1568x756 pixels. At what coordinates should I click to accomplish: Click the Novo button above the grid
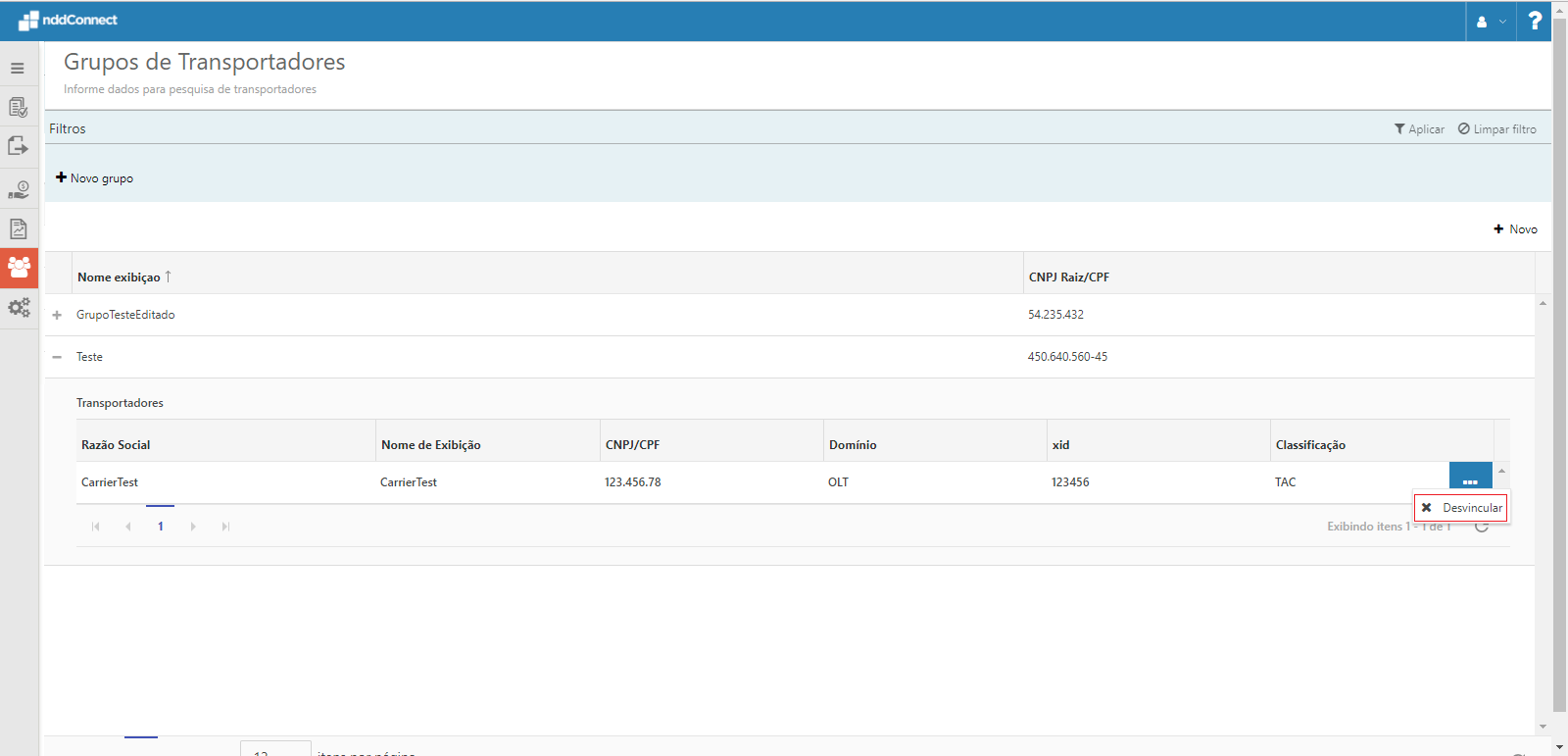coord(1515,229)
